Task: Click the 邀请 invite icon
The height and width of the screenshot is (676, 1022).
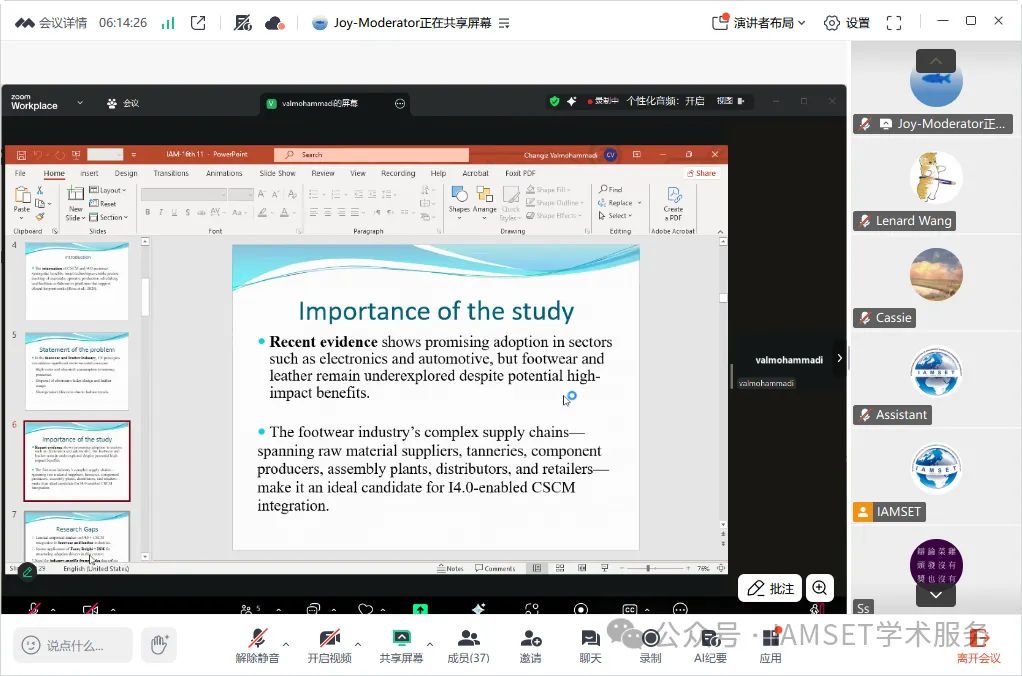Action: coord(531,646)
